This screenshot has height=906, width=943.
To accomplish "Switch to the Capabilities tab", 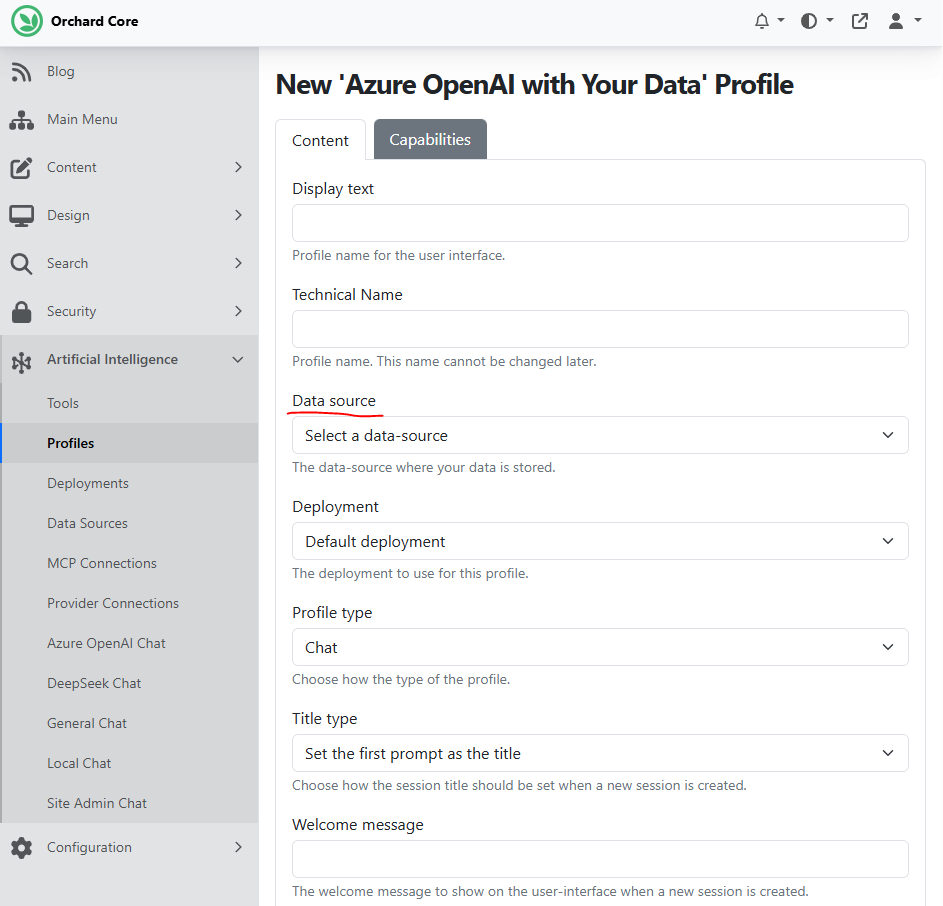I will [x=430, y=140].
